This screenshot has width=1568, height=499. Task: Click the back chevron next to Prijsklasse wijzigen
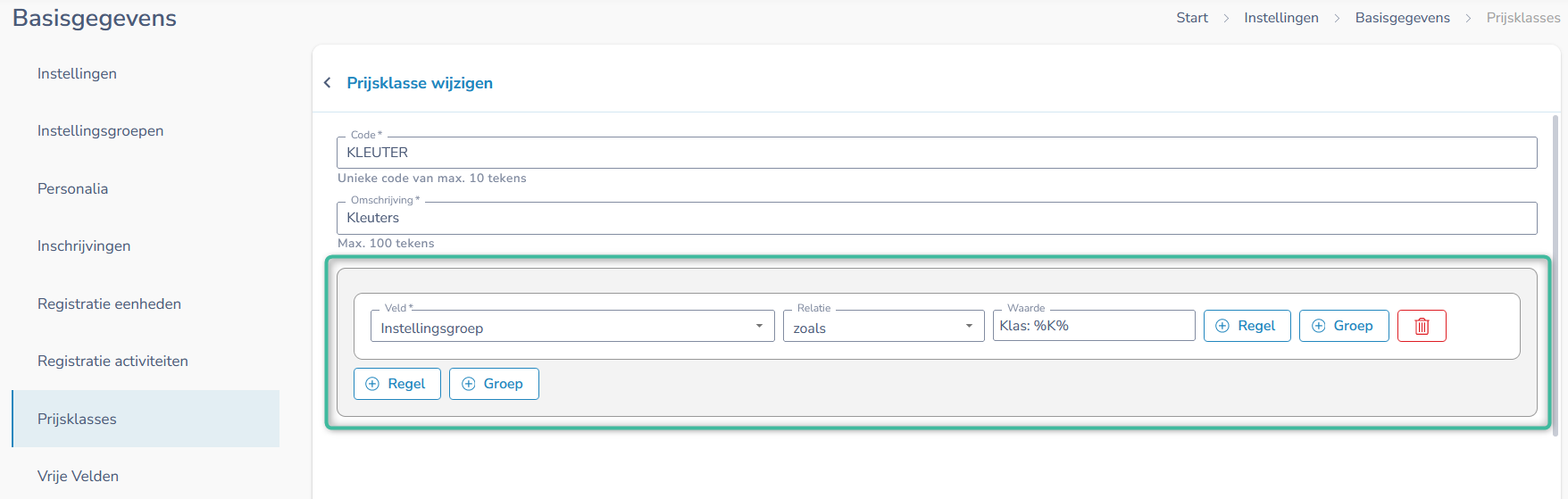328,83
